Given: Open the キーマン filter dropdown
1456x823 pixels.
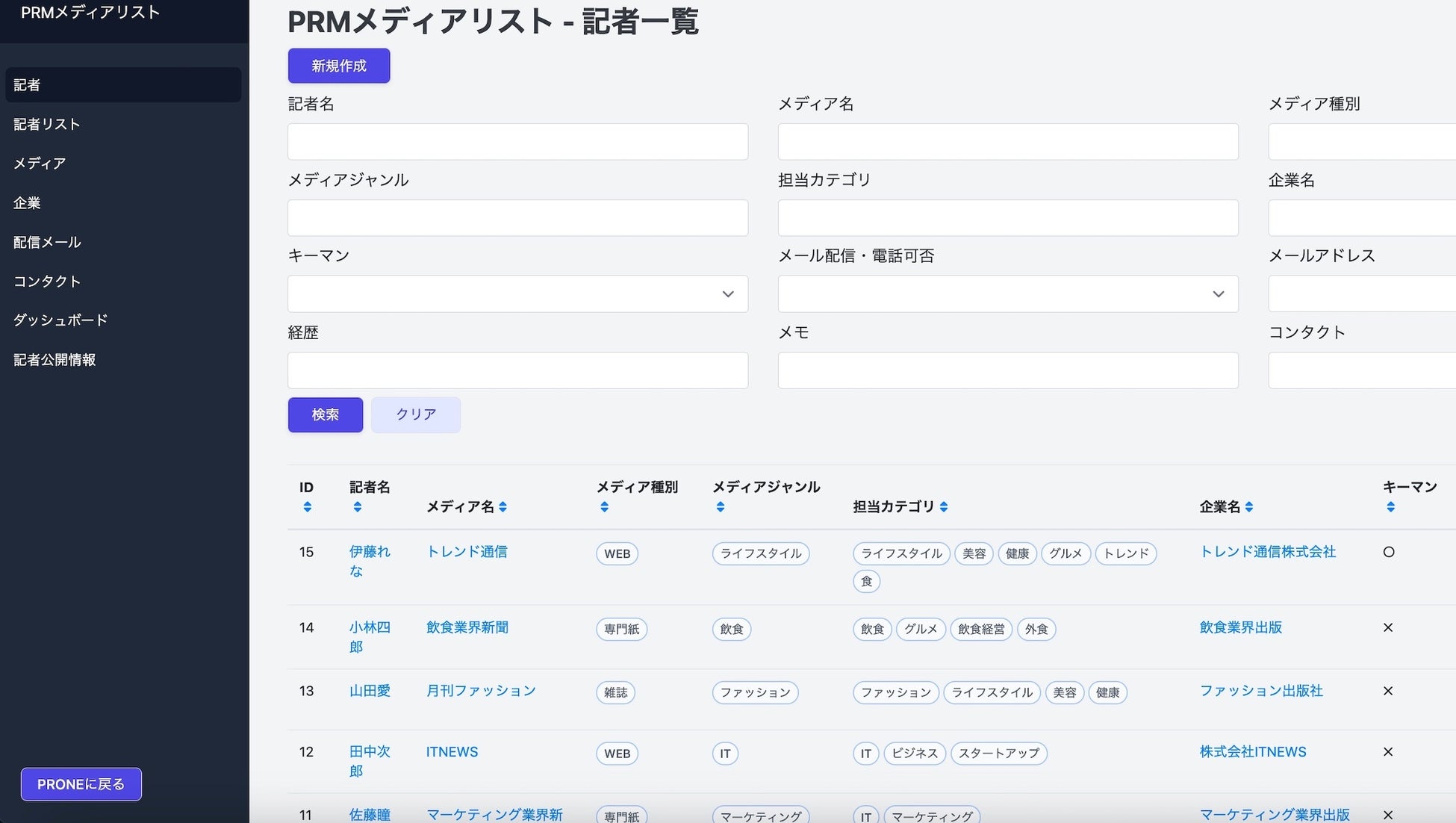Looking at the screenshot, I should (x=517, y=294).
